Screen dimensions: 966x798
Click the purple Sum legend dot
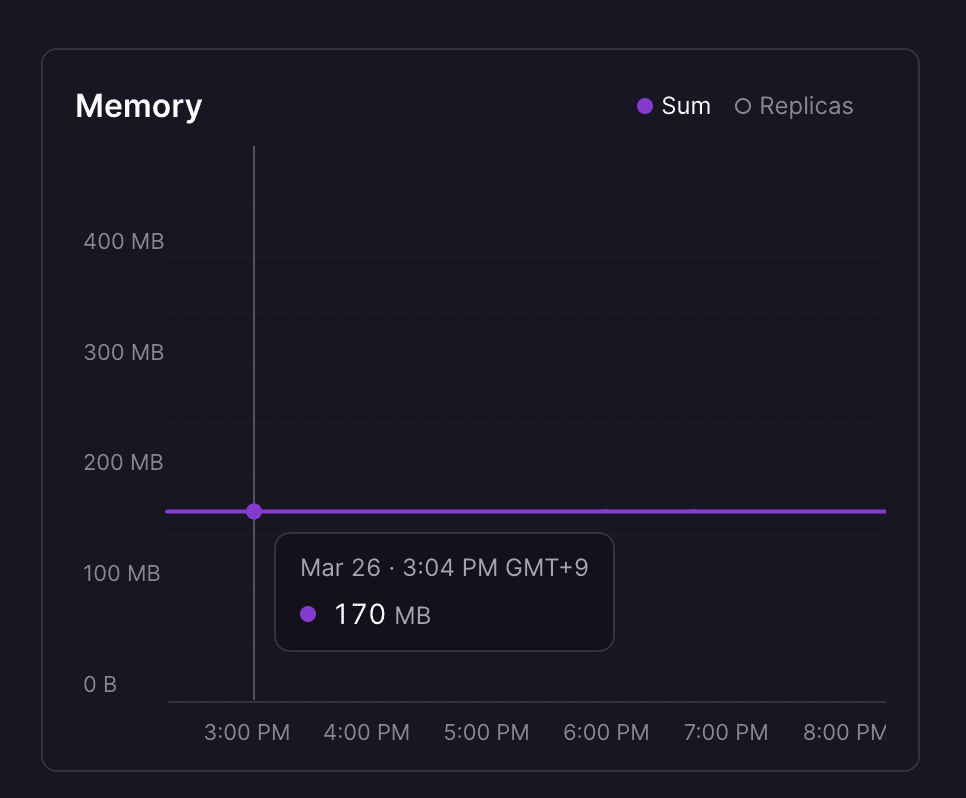tap(645, 106)
